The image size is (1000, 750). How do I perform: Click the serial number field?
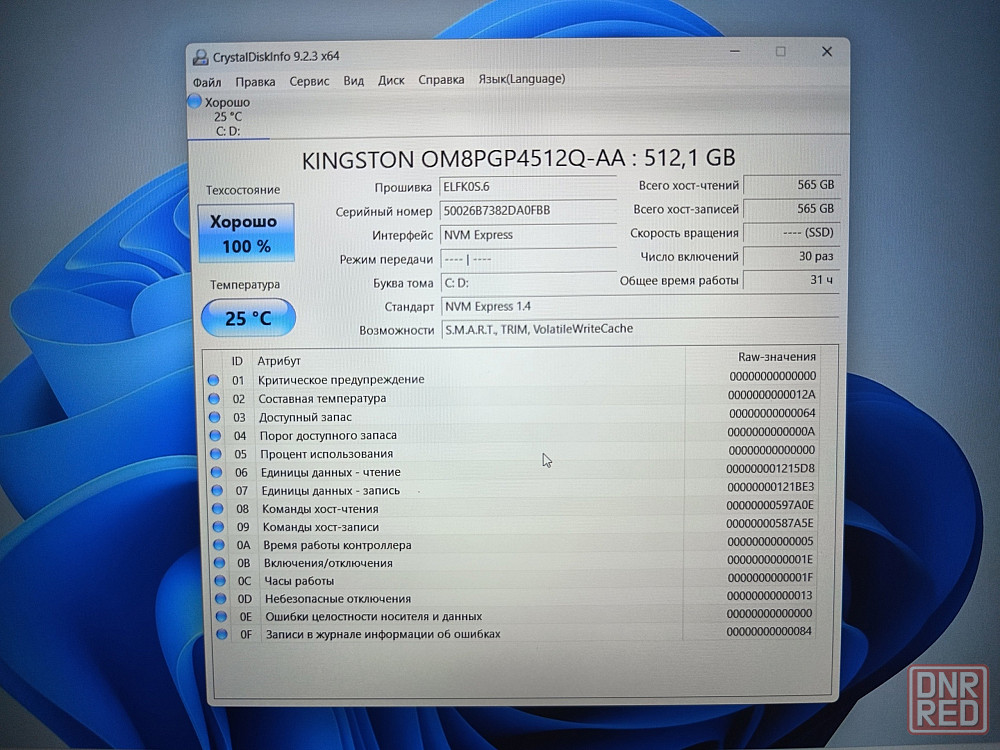pos(528,211)
